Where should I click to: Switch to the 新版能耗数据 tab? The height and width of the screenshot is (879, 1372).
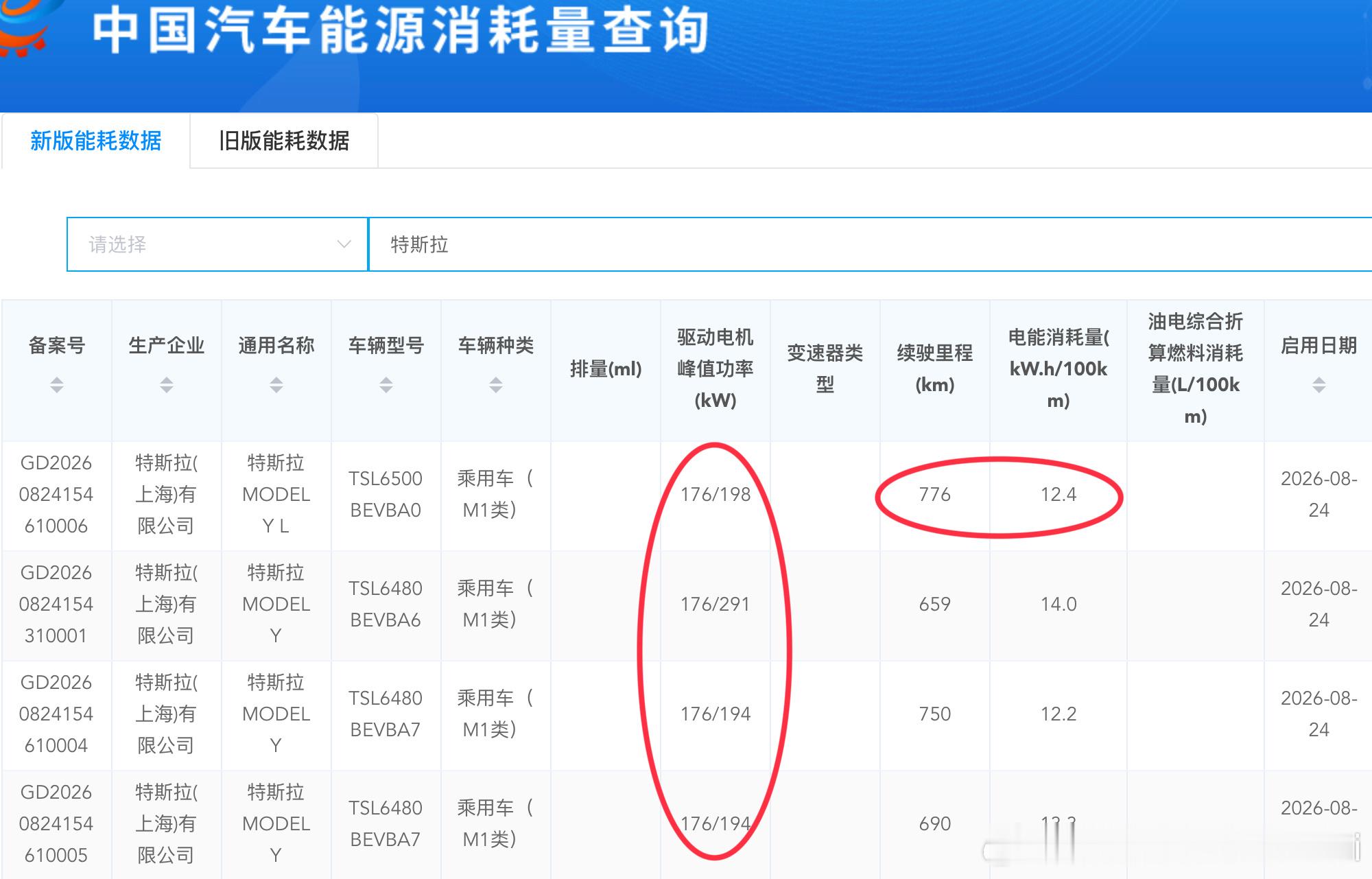(95, 141)
